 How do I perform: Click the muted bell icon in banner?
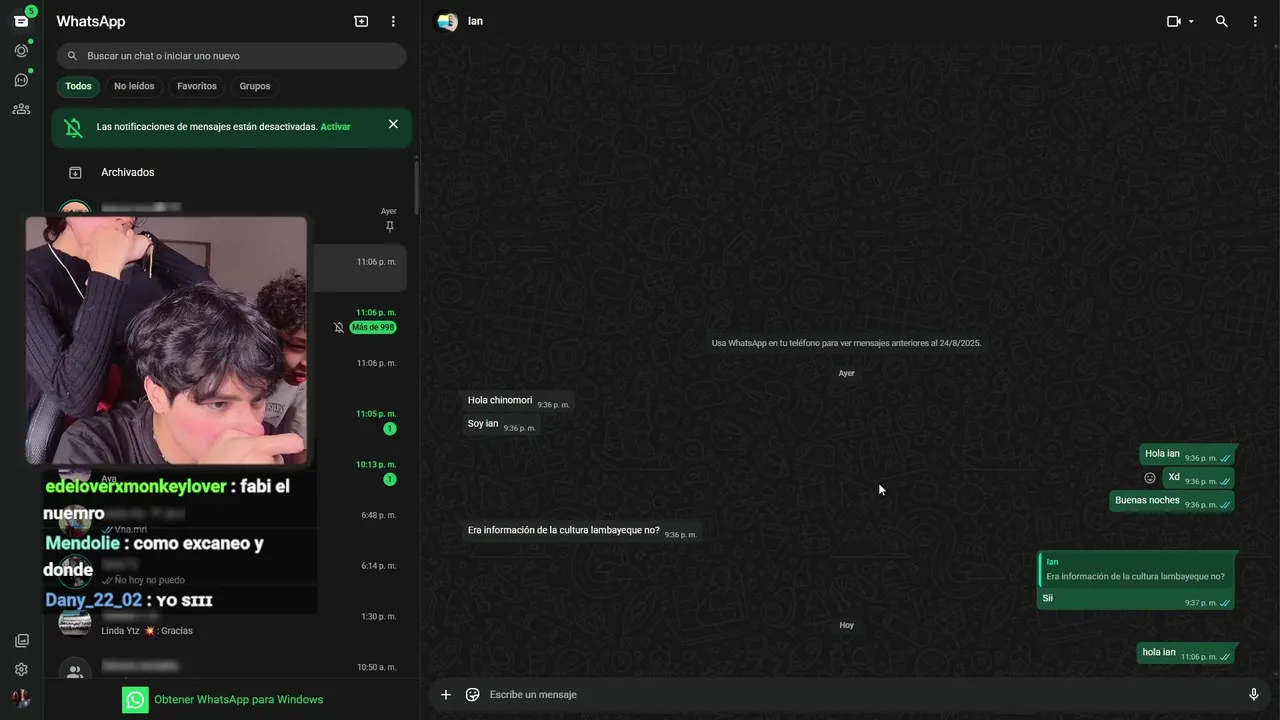[74, 127]
